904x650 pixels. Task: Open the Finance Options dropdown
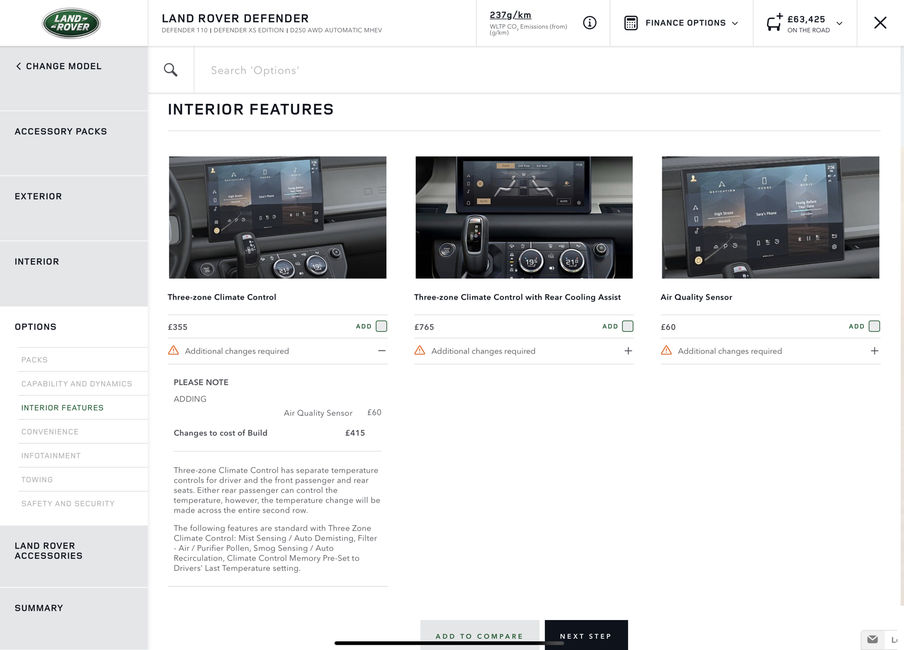(x=681, y=23)
